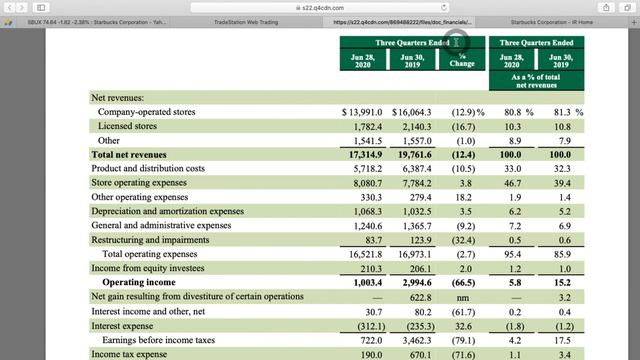Click 'Earnings before income taxes' label
Screen dimensions: 640x360
tap(158, 340)
